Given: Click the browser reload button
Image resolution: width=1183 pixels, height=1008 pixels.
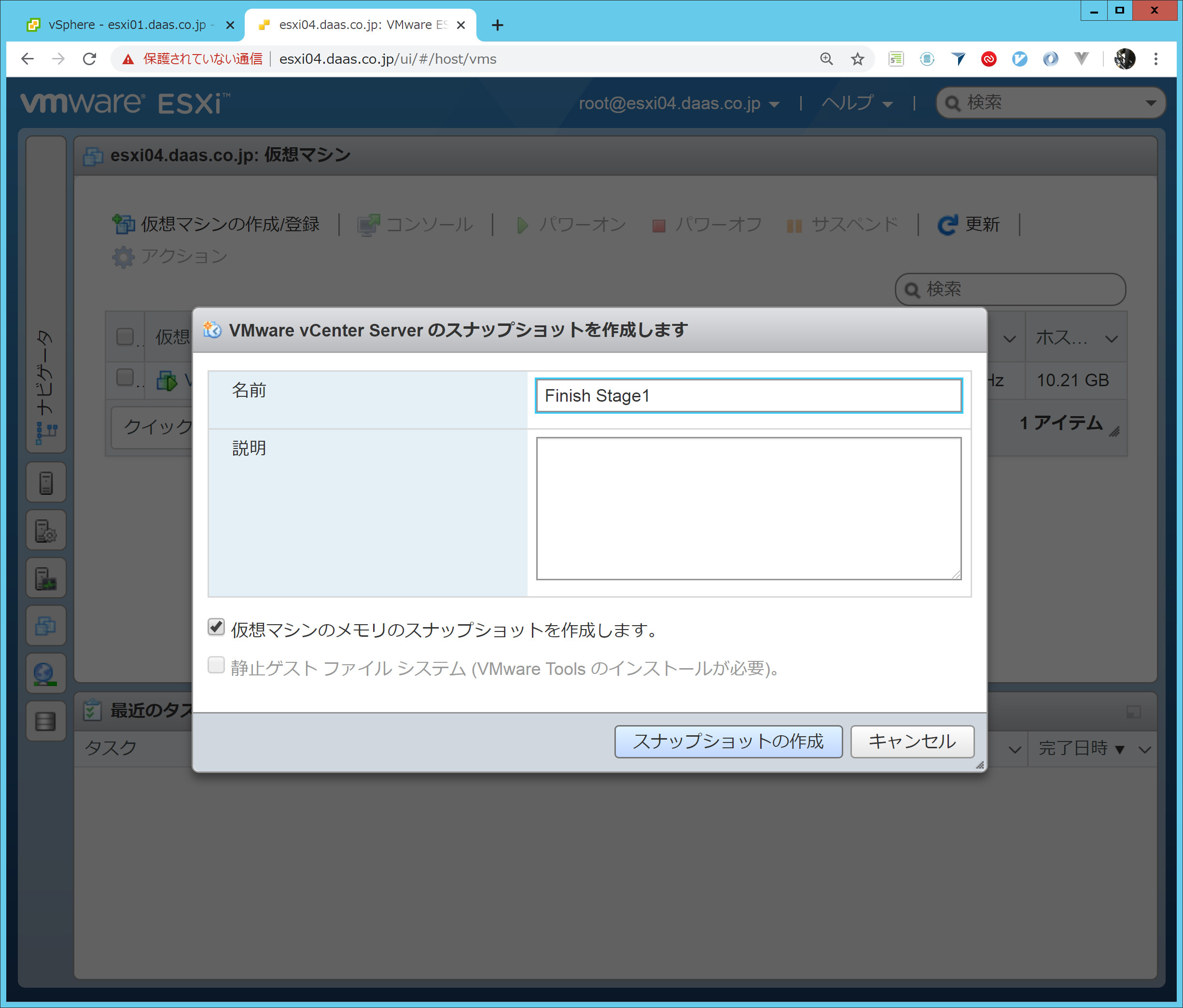Looking at the screenshot, I should [90, 59].
